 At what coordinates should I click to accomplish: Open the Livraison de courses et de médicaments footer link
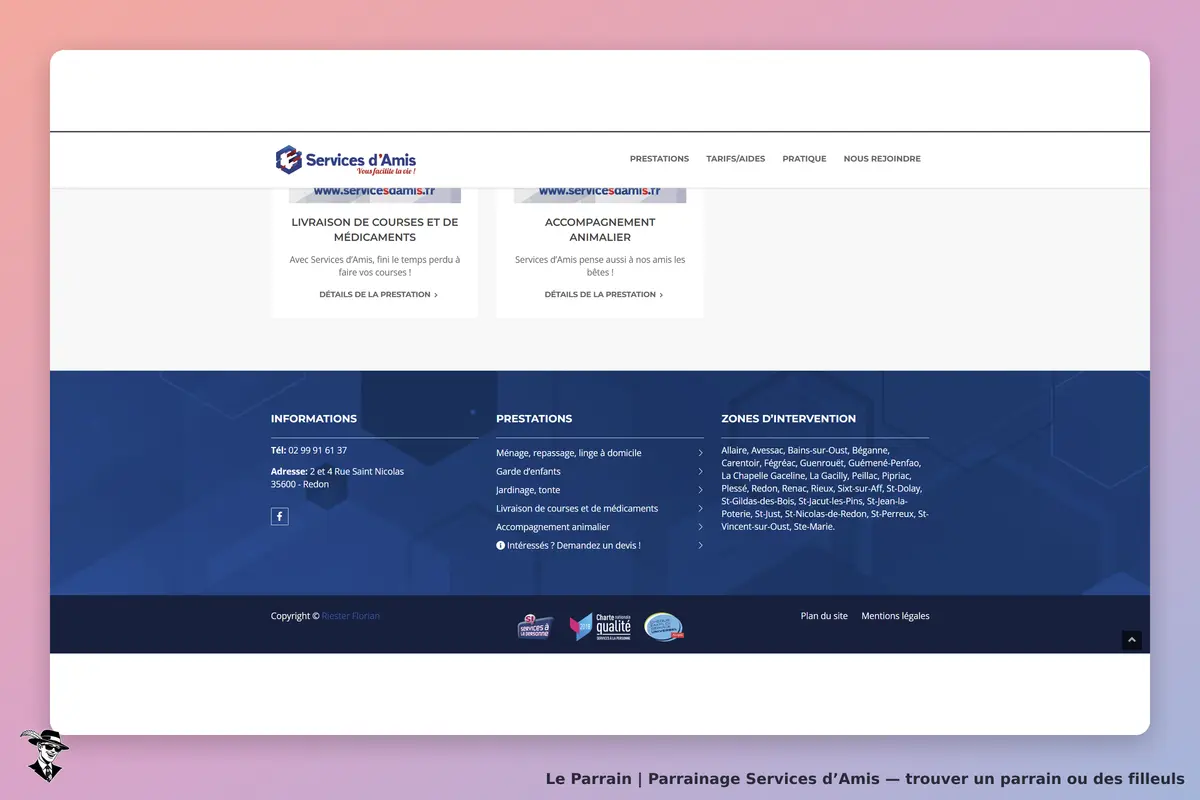coord(577,508)
